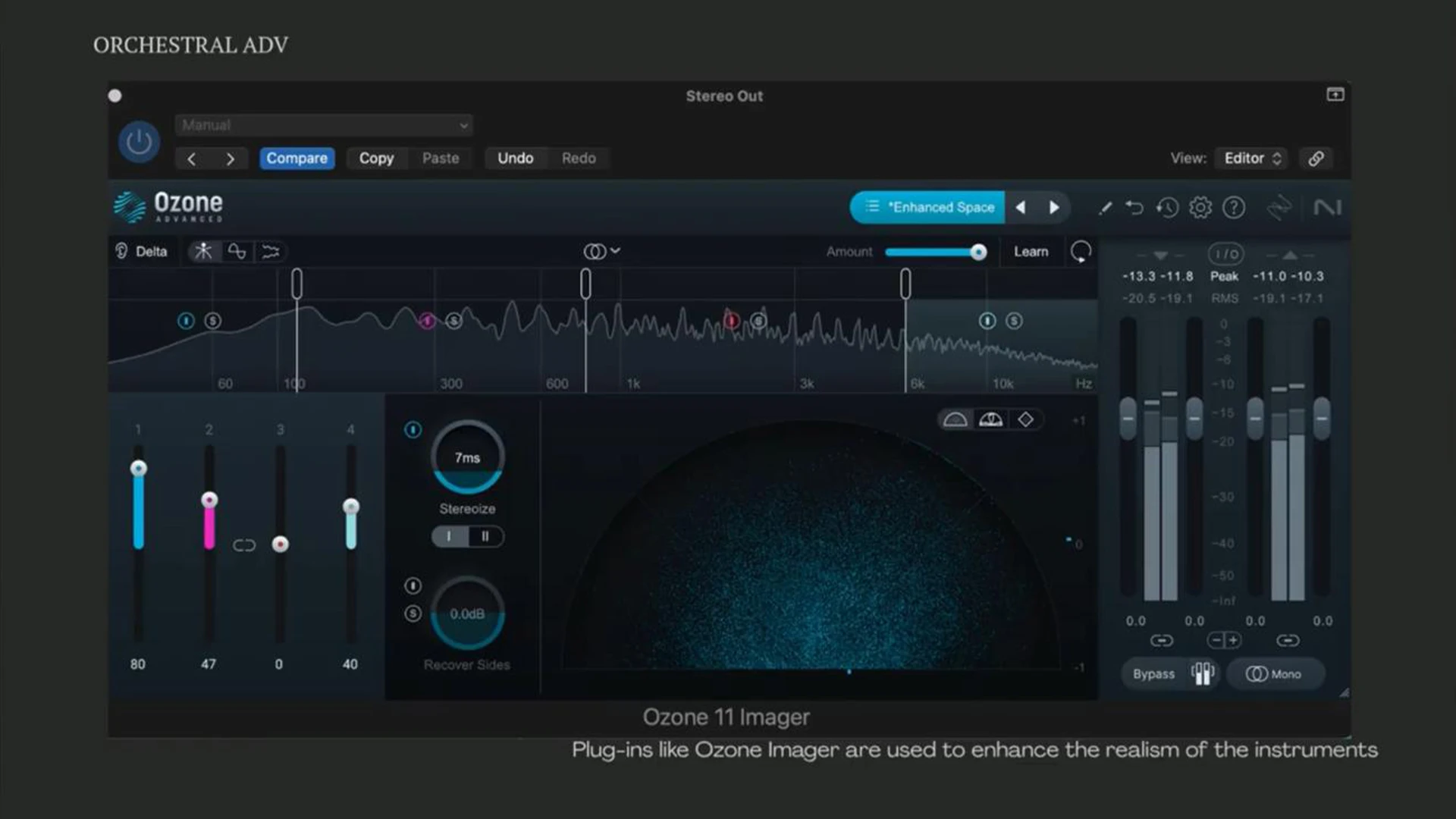Solo the Recover Sides signal
Image resolution: width=1456 pixels, height=819 pixels.
click(413, 613)
